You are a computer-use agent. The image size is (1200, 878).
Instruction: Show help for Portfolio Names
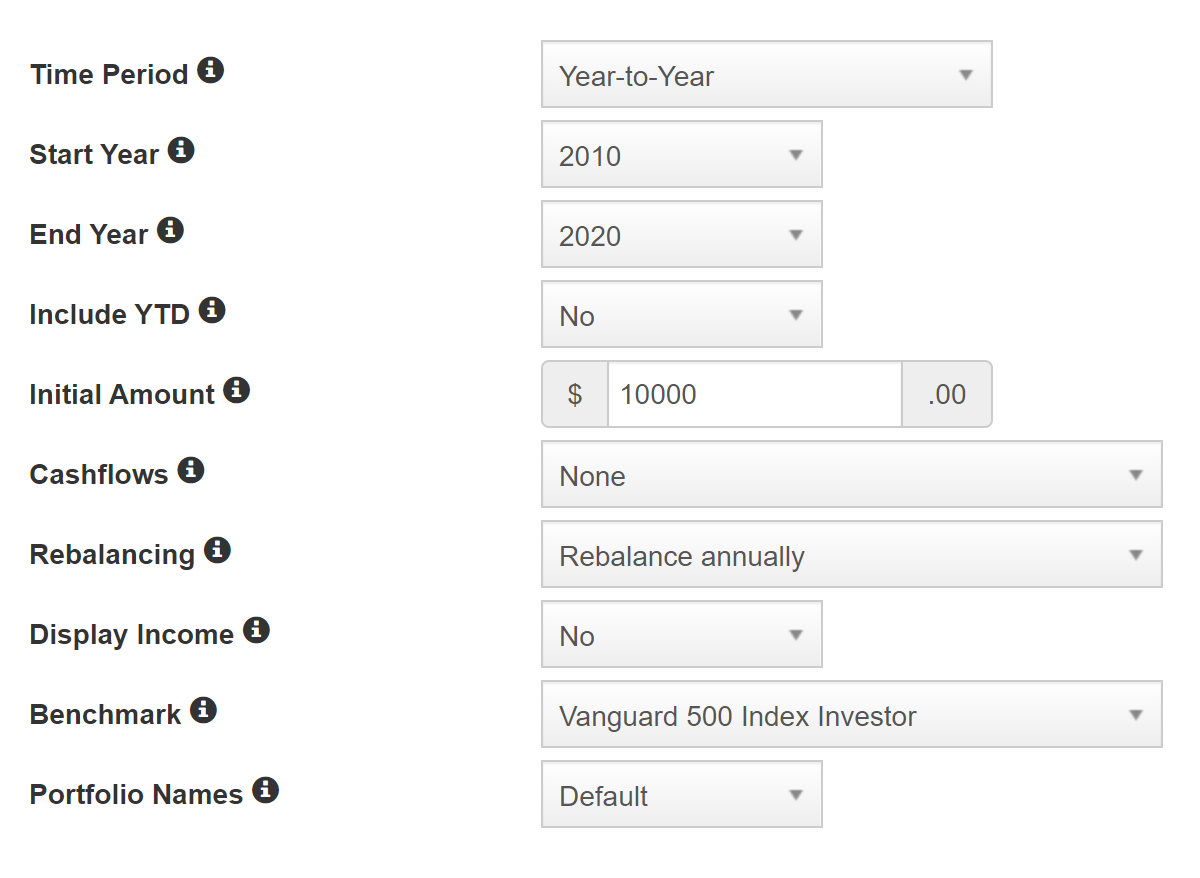click(x=265, y=791)
